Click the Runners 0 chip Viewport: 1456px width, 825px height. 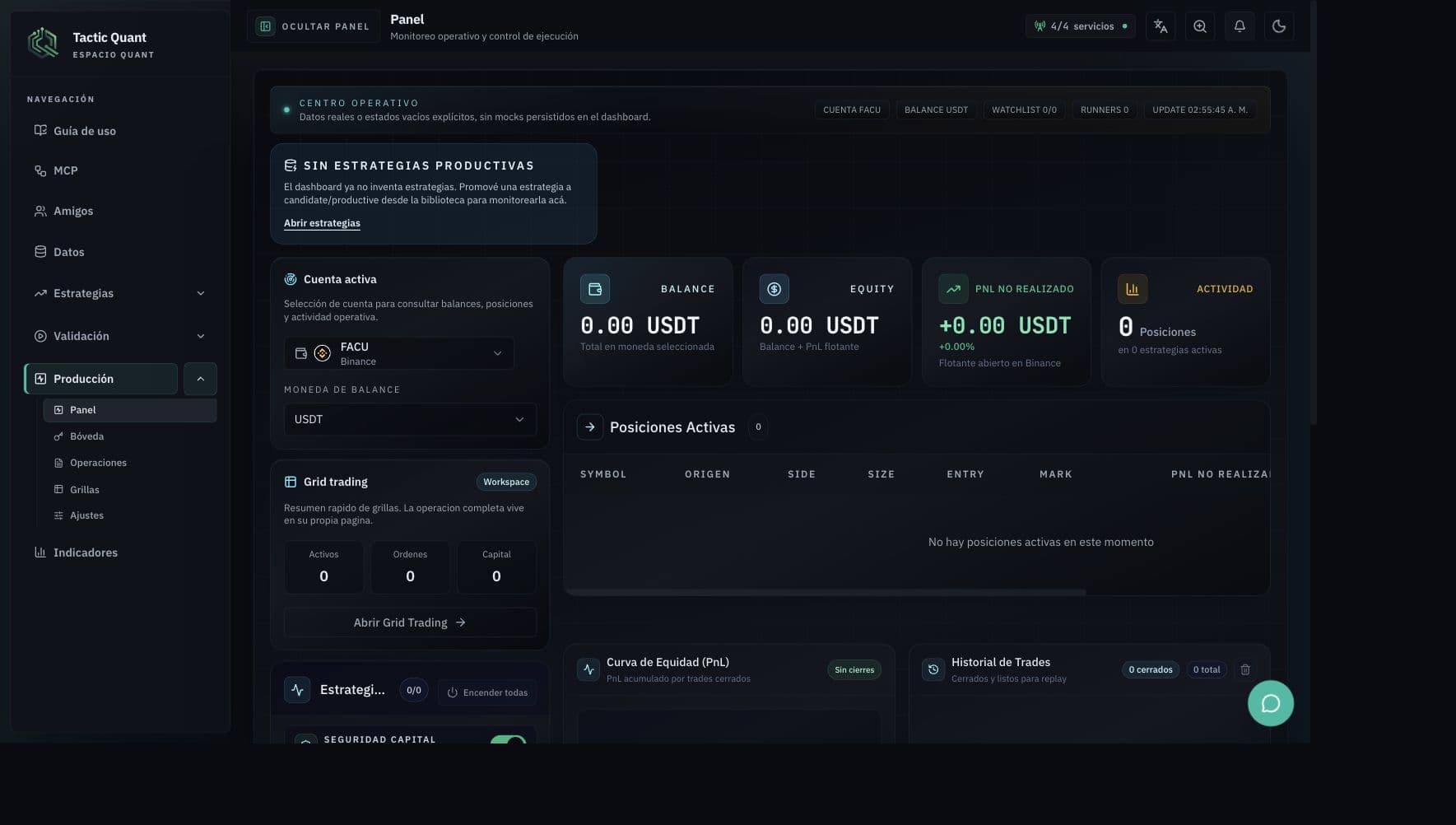click(1105, 110)
